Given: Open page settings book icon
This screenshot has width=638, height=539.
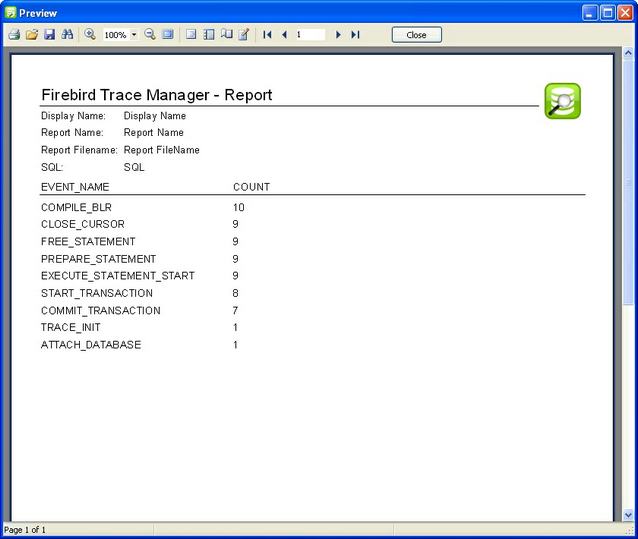Looking at the screenshot, I should [x=227, y=35].
